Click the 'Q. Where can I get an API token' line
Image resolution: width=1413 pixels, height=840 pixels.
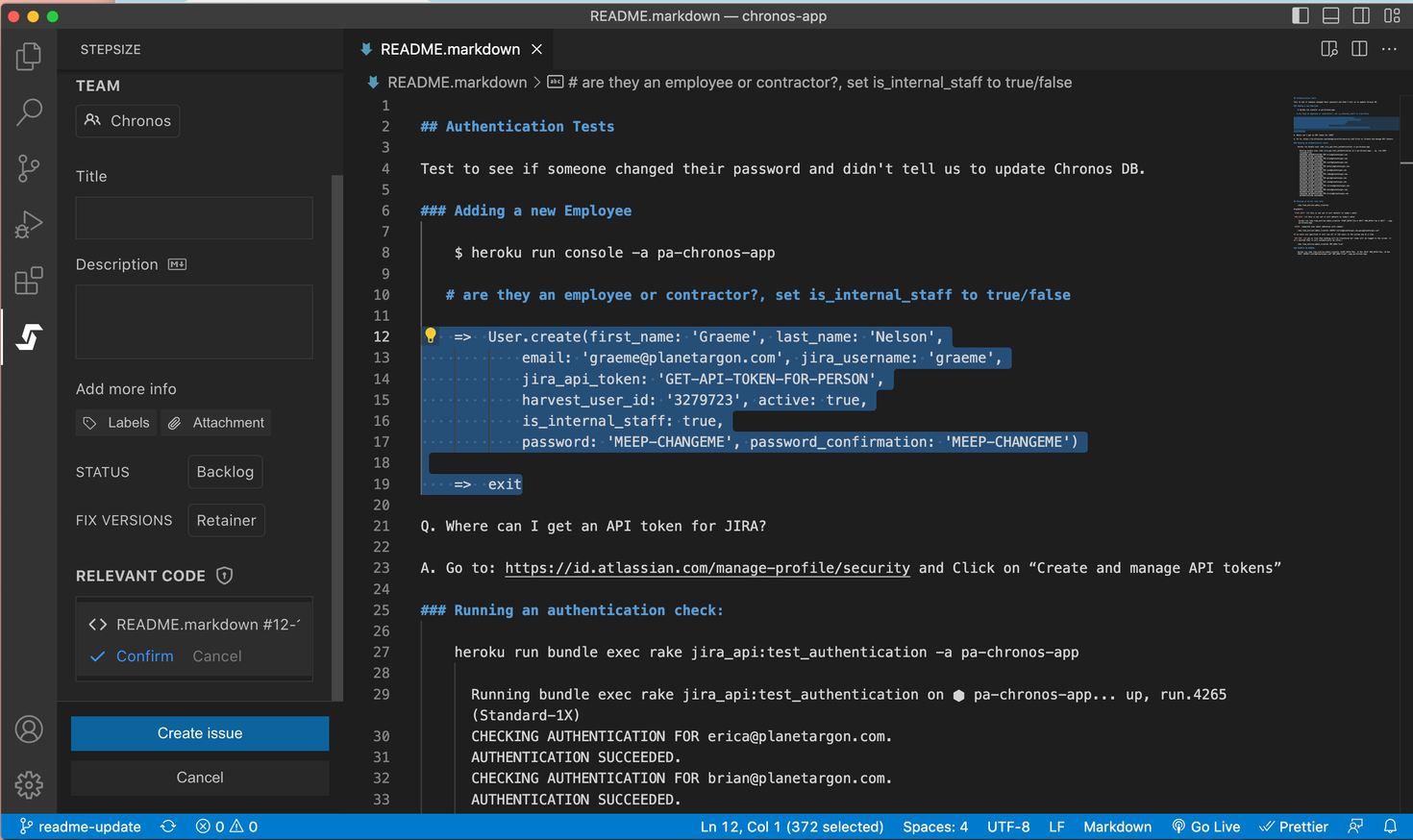[593, 526]
